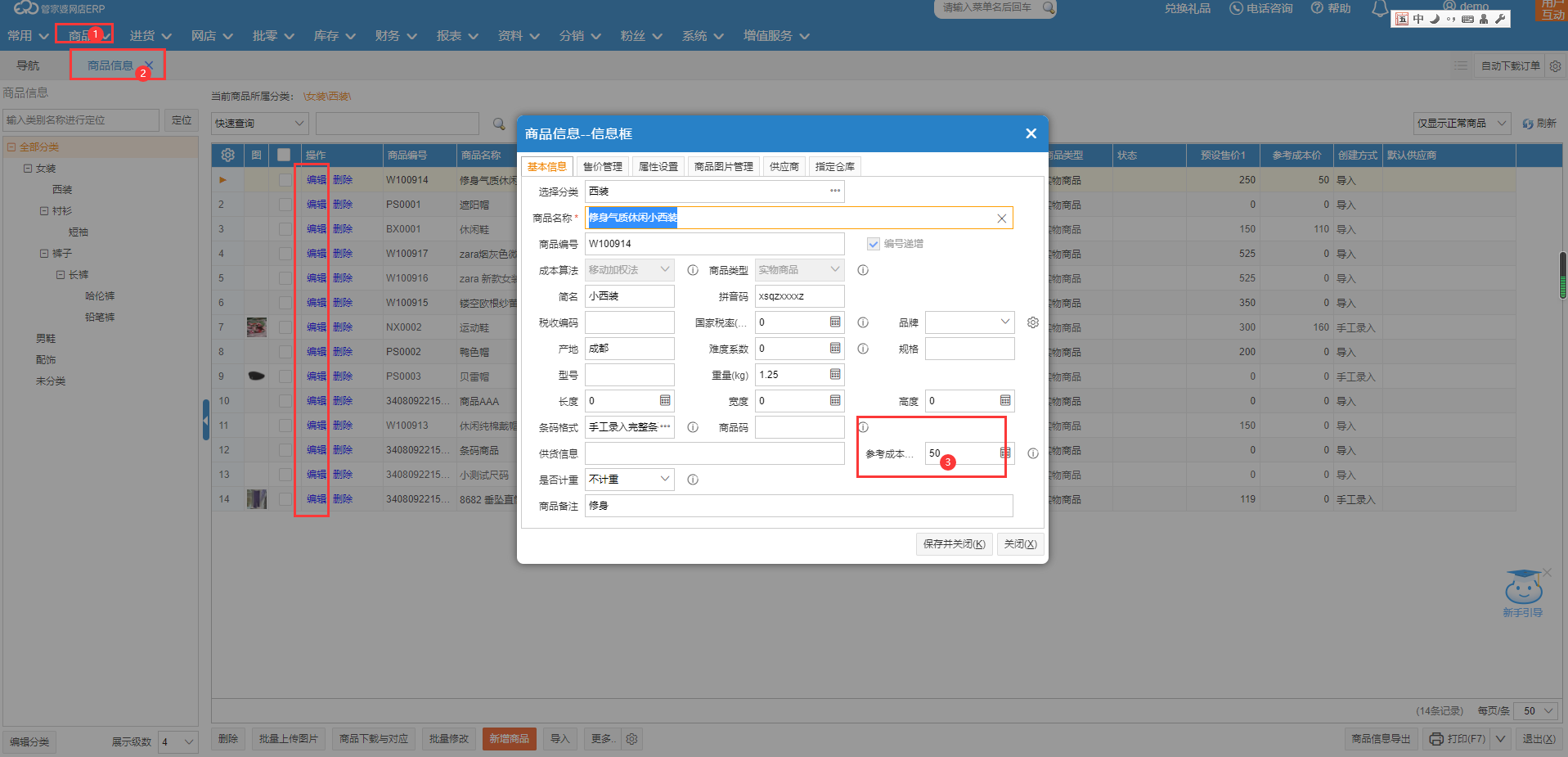Check the row checkbox for NX0002
Viewport: 1568px width, 757px height.
point(285,327)
